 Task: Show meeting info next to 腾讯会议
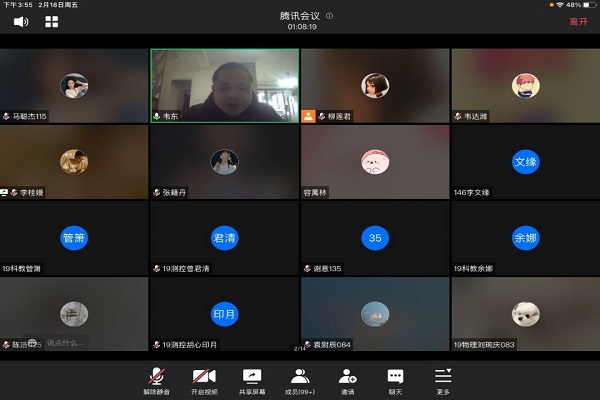pyautogui.click(x=330, y=16)
